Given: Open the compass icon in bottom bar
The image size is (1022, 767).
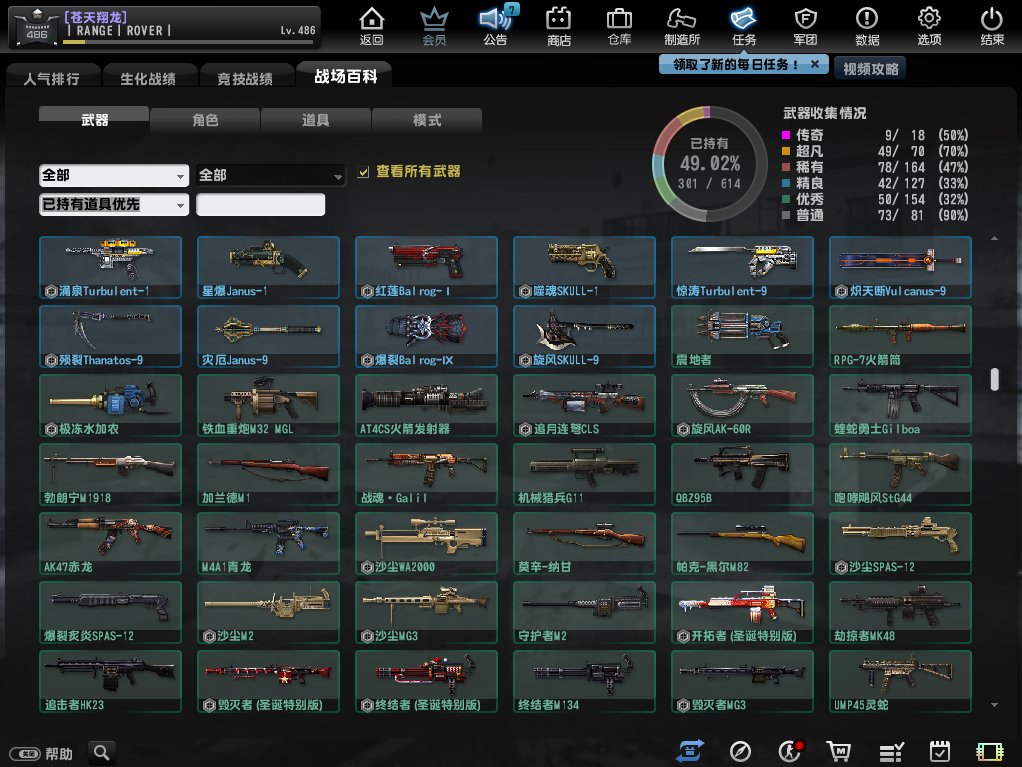Looking at the screenshot, I should coord(740,751).
